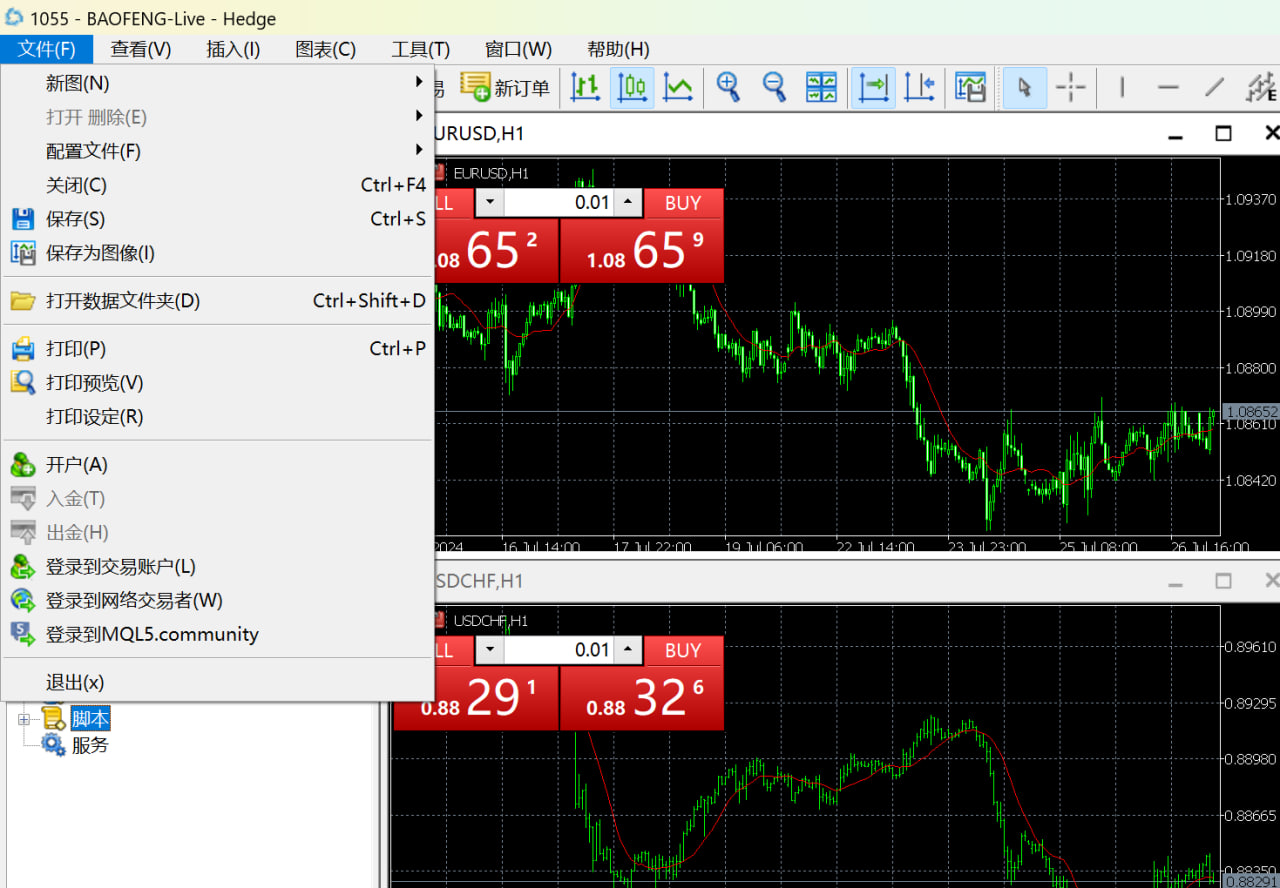This screenshot has height=888, width=1280.
Task: Select the trendline drawing tool
Action: point(1214,88)
